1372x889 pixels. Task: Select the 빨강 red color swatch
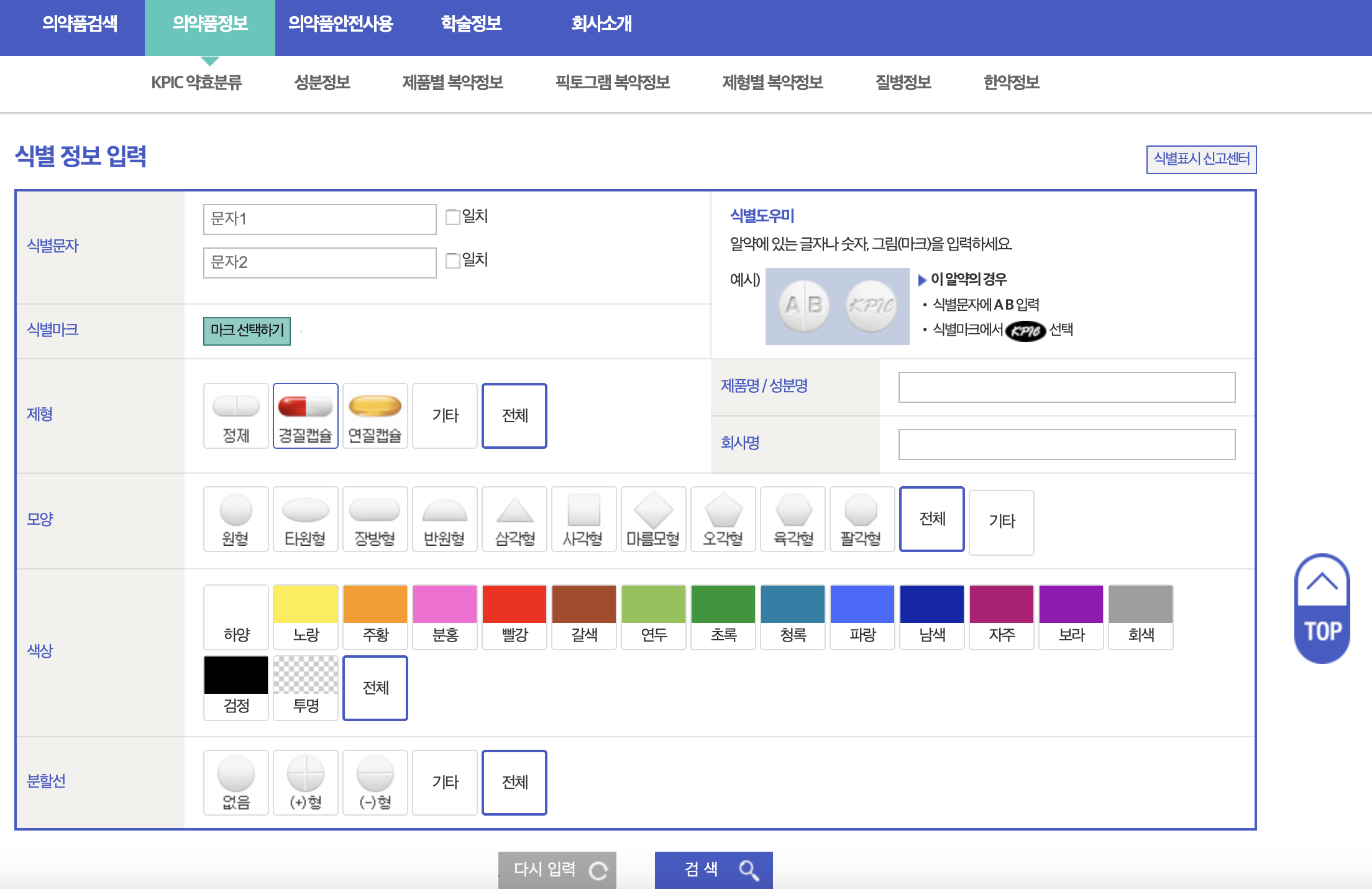514,615
